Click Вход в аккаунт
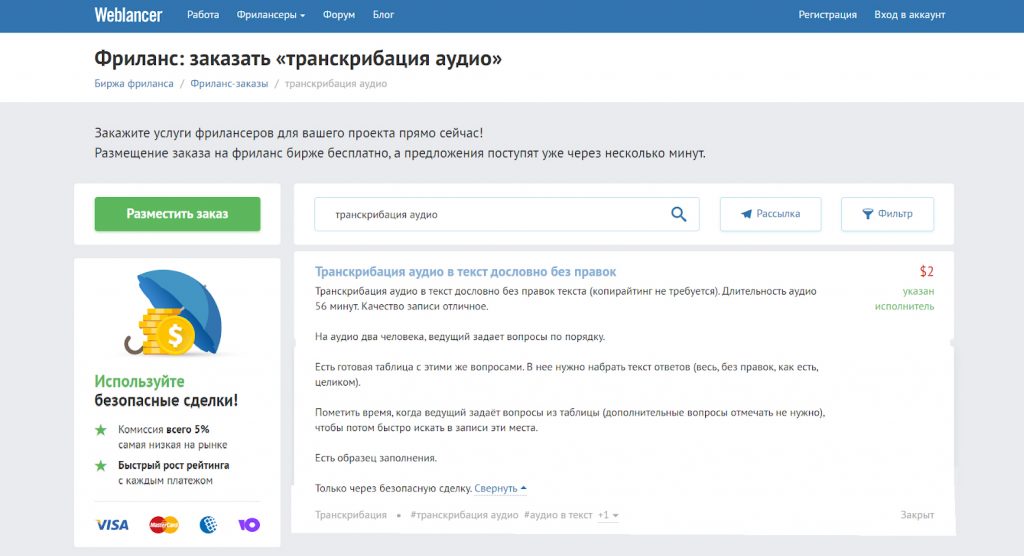The height and width of the screenshot is (556, 1024). 910,14
